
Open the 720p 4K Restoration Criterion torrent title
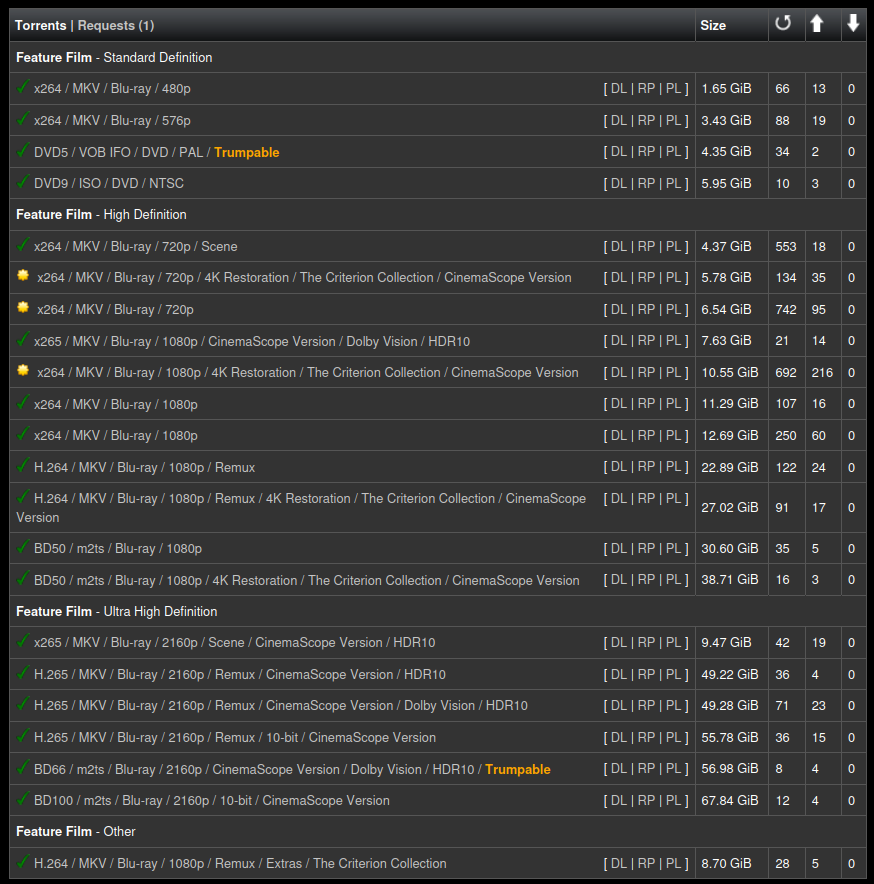[x=304, y=277]
